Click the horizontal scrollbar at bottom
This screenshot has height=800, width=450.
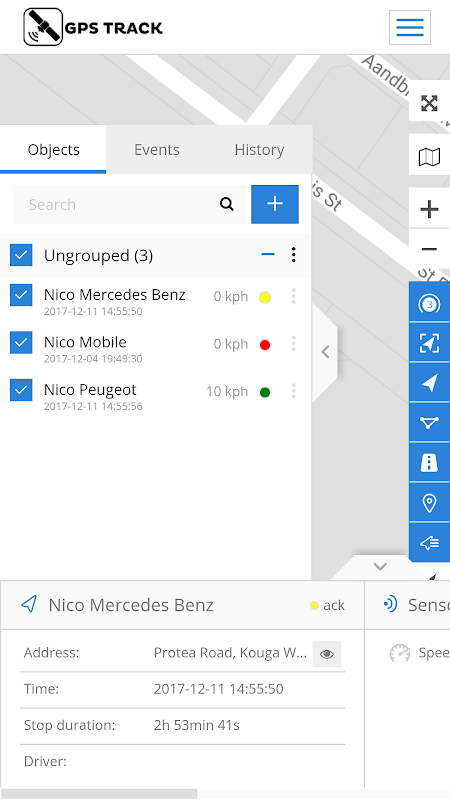99,794
